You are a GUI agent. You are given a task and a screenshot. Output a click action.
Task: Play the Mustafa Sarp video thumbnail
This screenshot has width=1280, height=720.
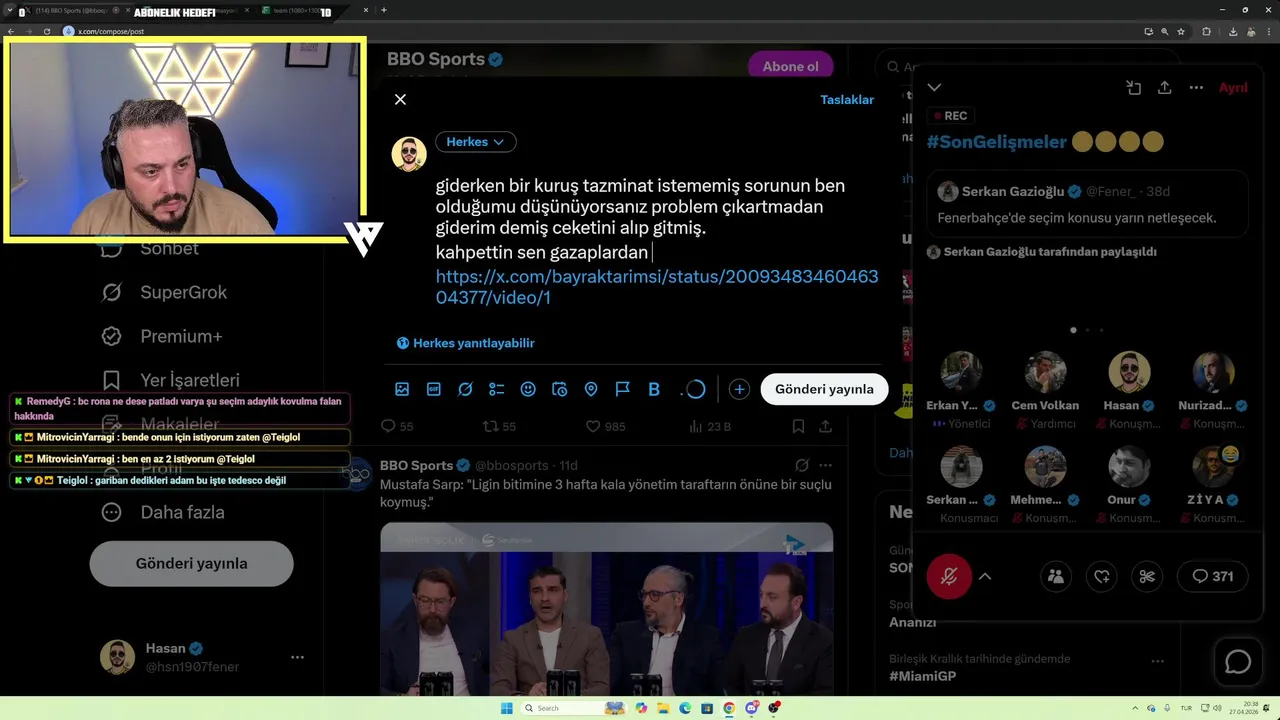606,608
